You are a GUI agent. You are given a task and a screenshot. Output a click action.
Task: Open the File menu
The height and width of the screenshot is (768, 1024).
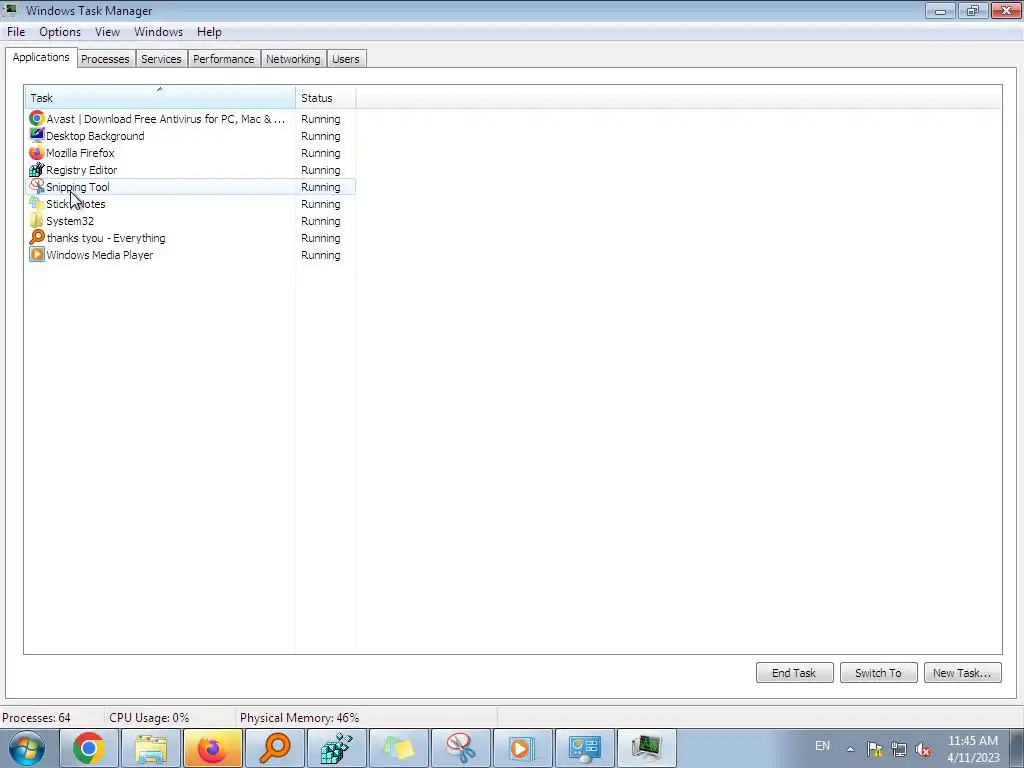click(16, 32)
